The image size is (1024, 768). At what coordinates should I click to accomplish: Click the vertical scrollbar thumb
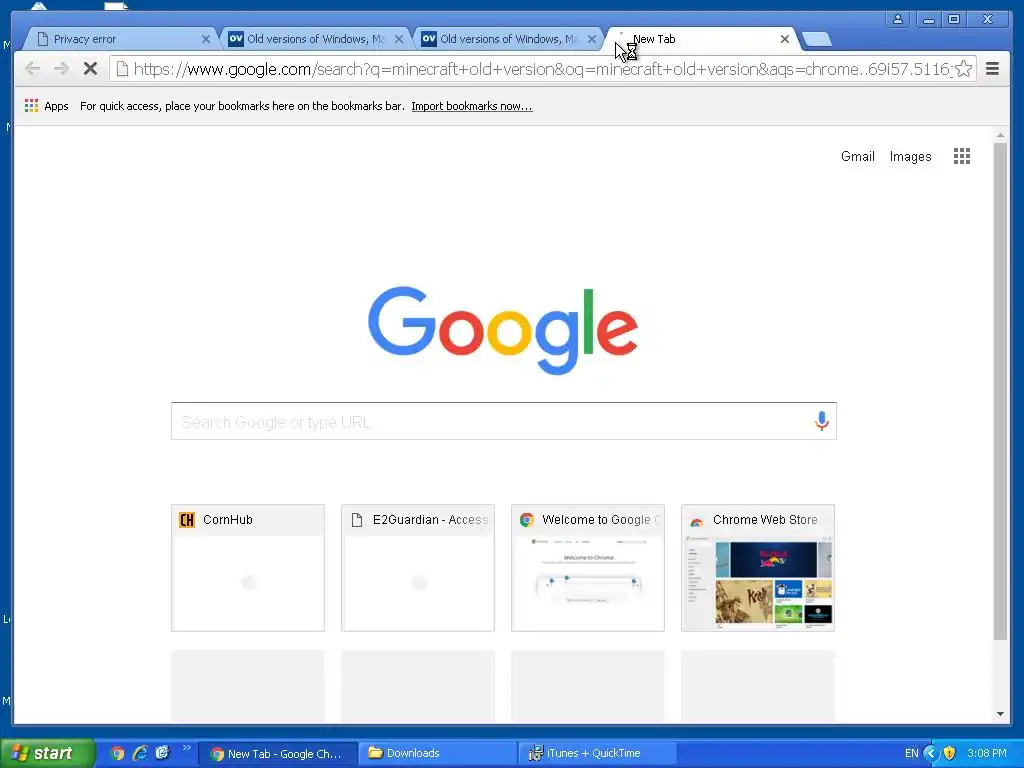[x=1000, y=391]
